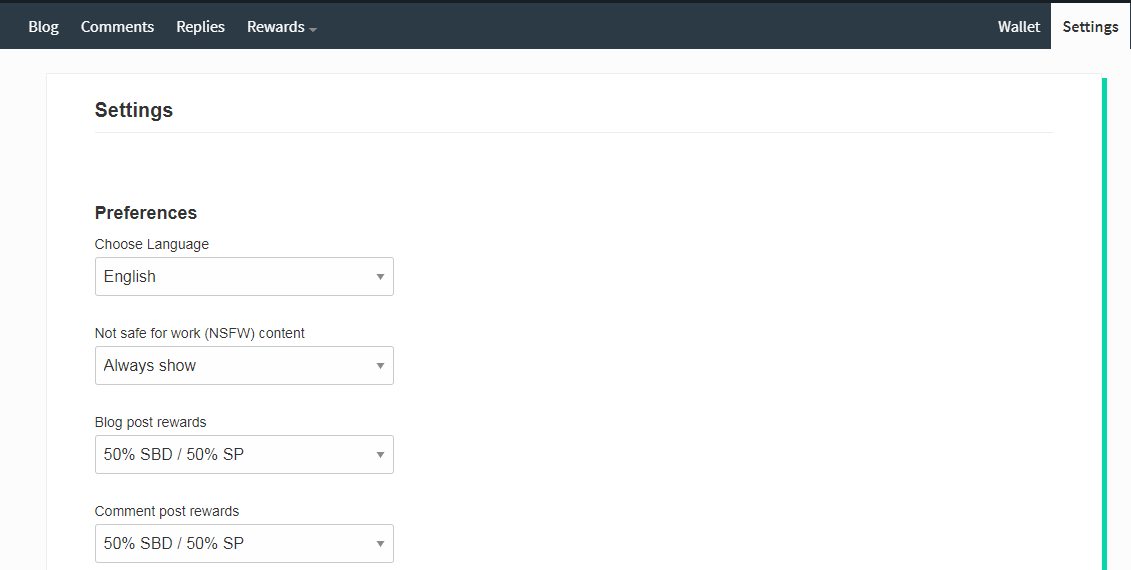Click the green vertical bar at right edge

1104,324
